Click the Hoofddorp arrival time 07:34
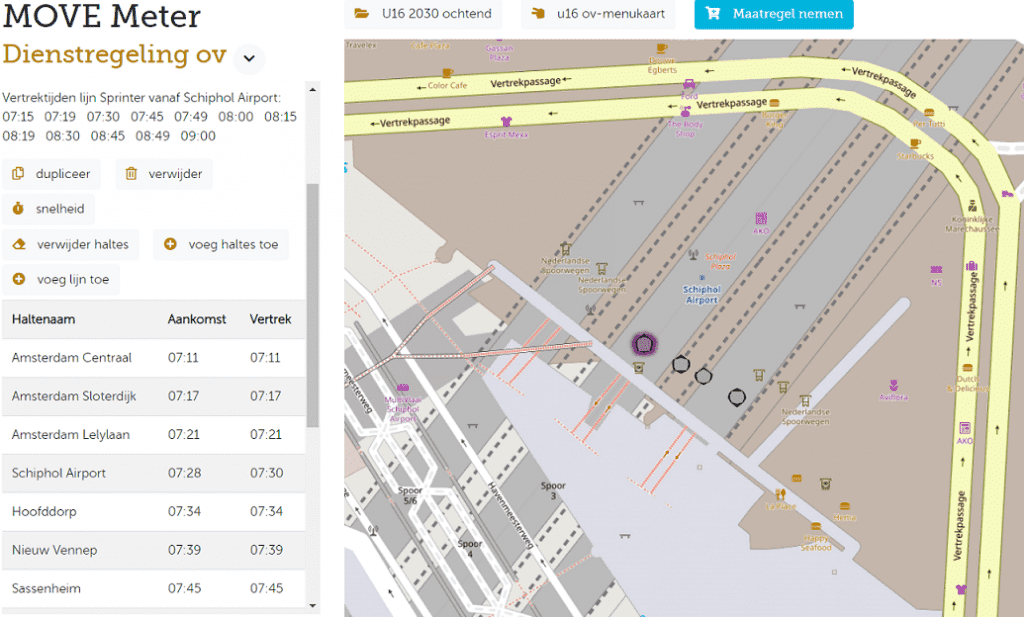This screenshot has height=617, width=1024. (x=183, y=512)
